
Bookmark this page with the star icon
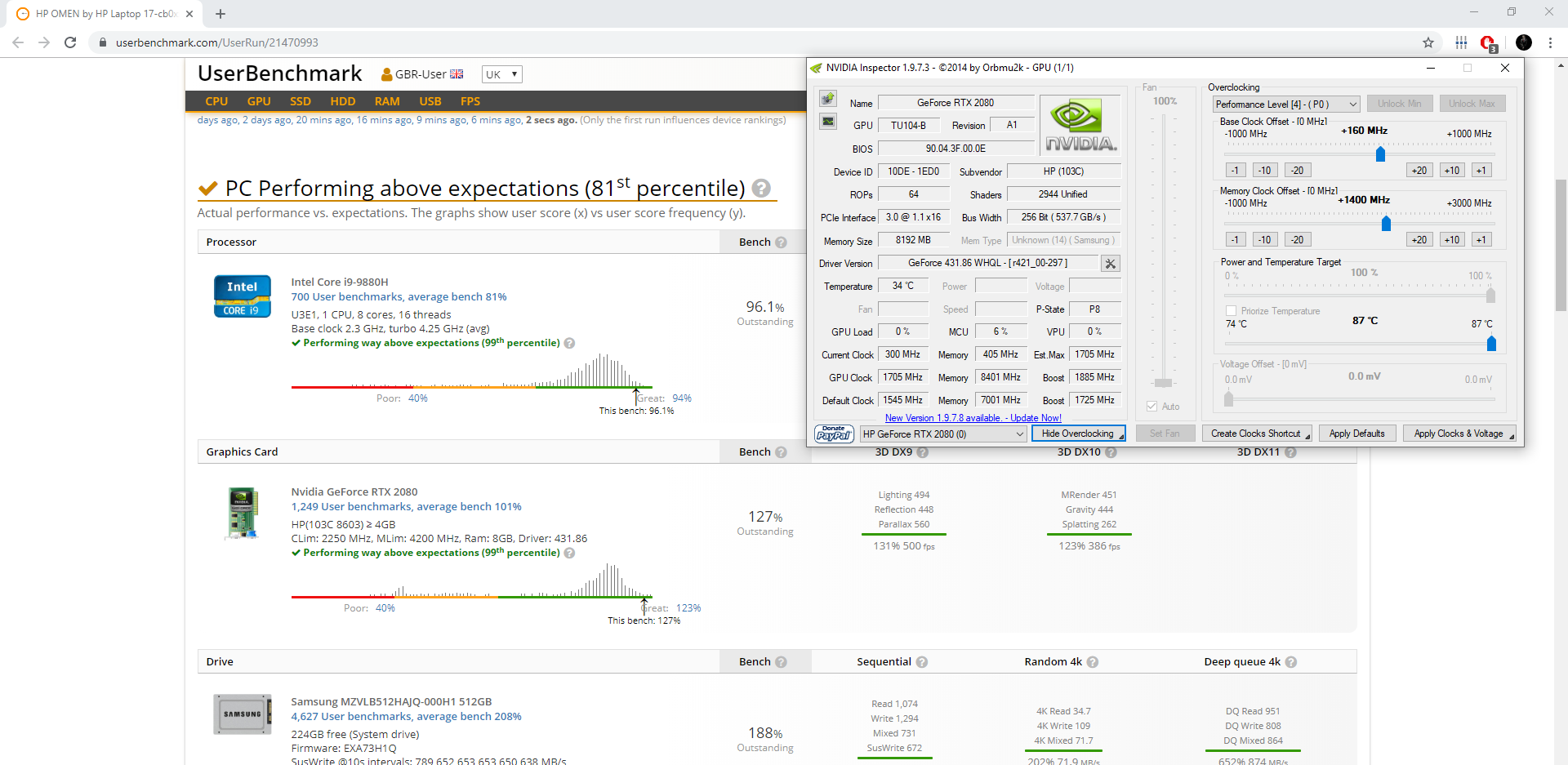coord(1428,42)
